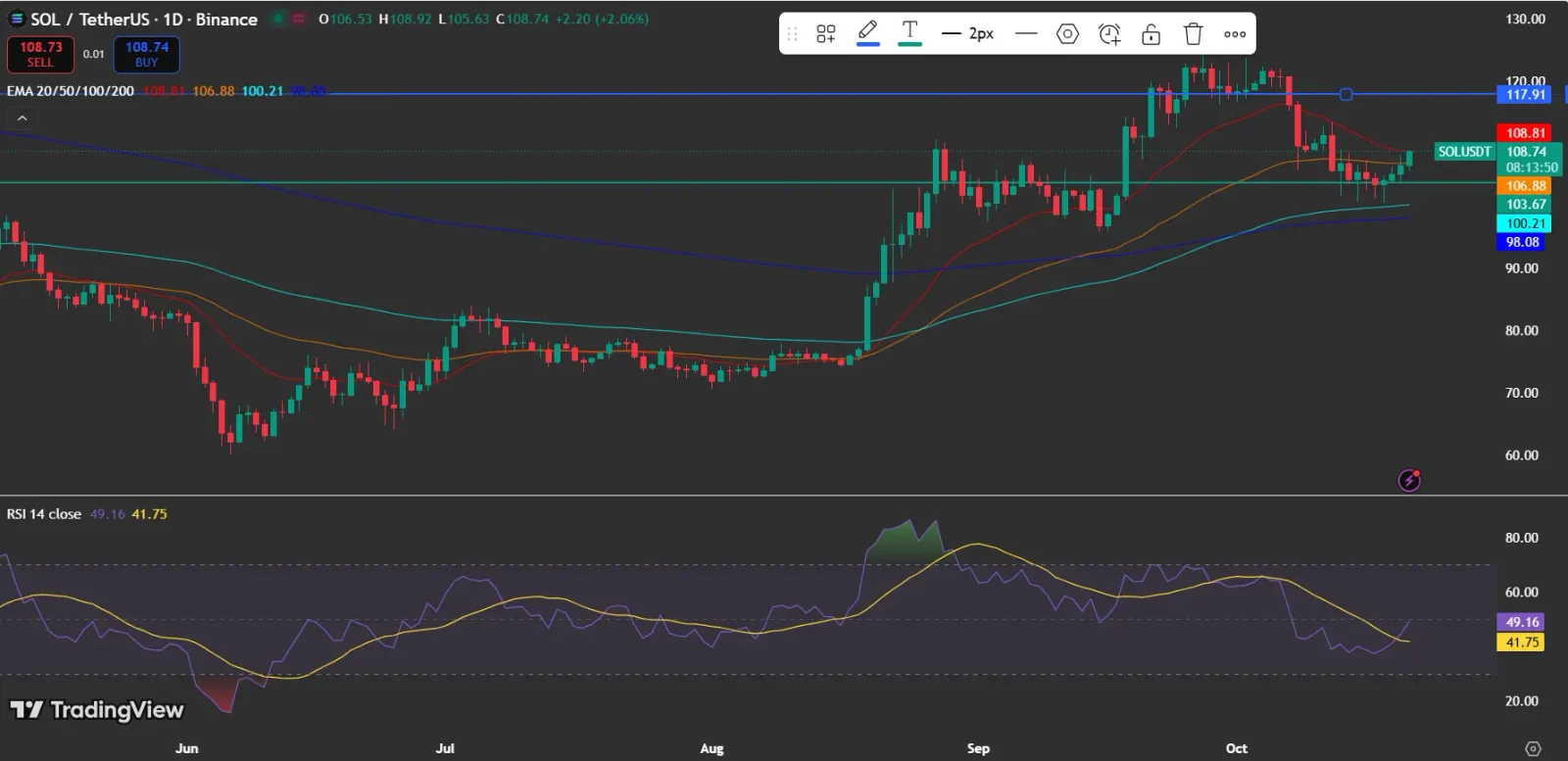This screenshot has width=1568, height=761.
Task: Click the green market status dot
Action: click(278, 19)
